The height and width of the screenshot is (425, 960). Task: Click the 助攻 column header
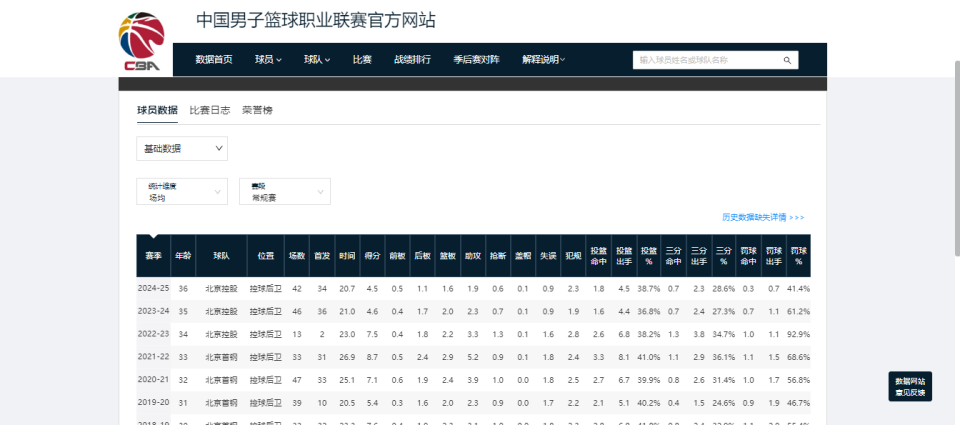pyautogui.click(x=473, y=256)
